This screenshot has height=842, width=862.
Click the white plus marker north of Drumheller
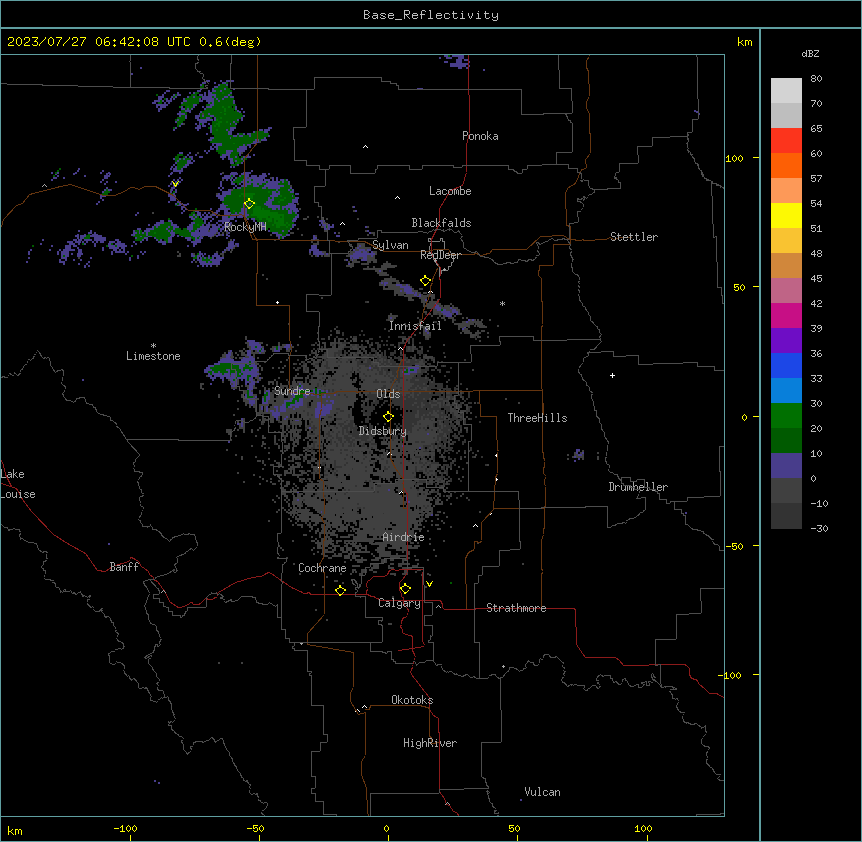612,375
